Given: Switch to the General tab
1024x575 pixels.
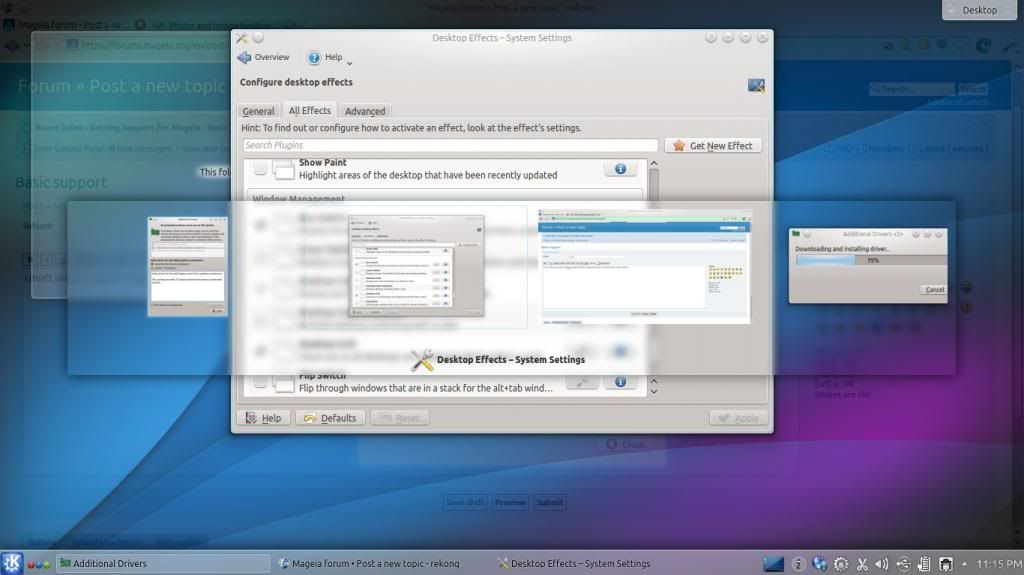Looking at the screenshot, I should pos(259,111).
